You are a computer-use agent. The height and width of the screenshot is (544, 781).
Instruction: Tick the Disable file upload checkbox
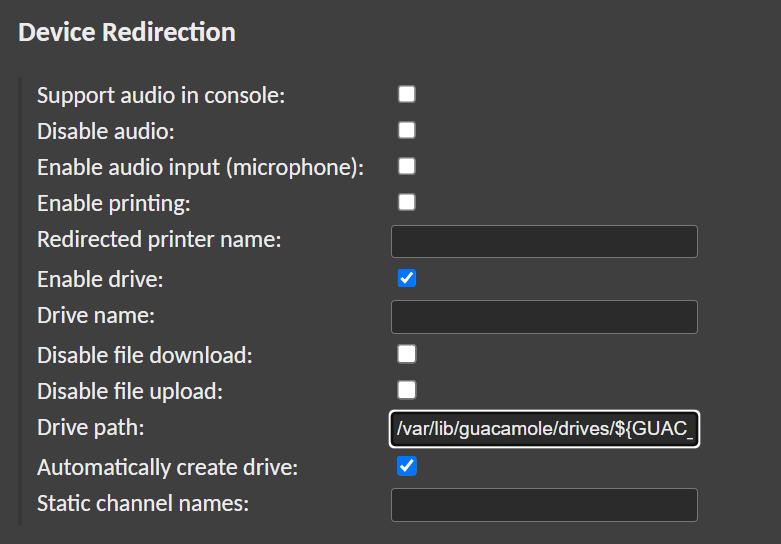(x=407, y=390)
